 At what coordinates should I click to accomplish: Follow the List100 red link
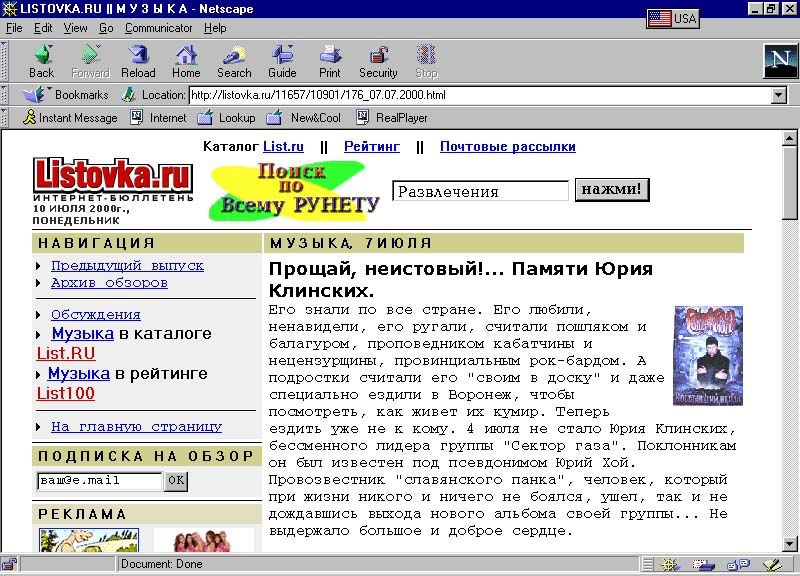66,393
